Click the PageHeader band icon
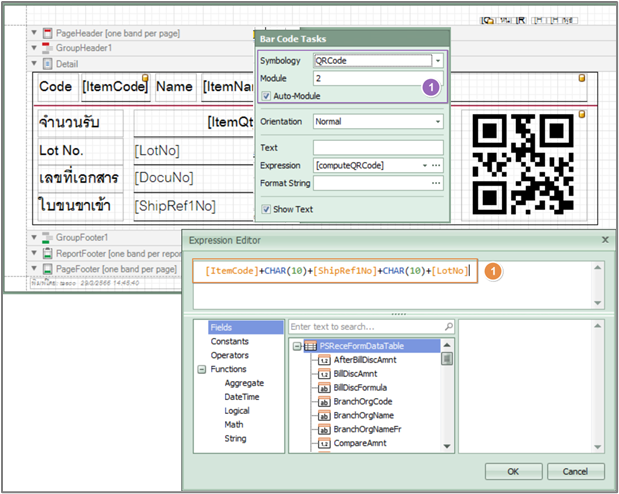This screenshot has width=619, height=494. 47,34
